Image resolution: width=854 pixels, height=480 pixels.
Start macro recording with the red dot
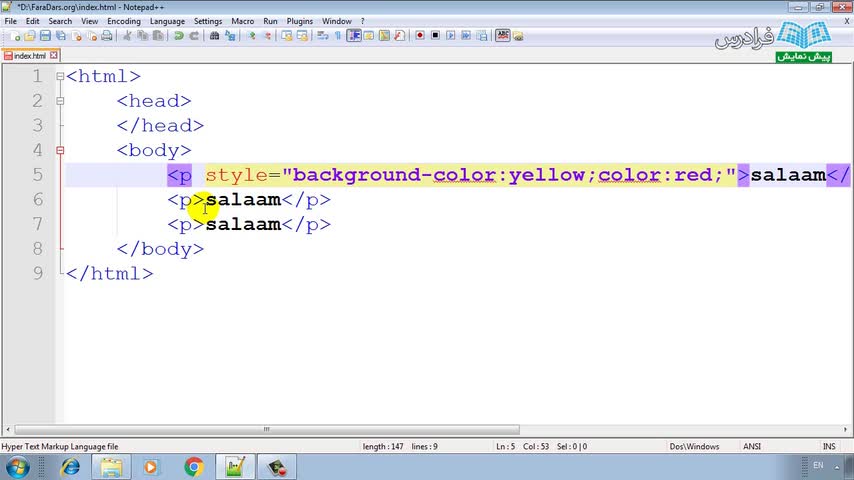click(420, 36)
